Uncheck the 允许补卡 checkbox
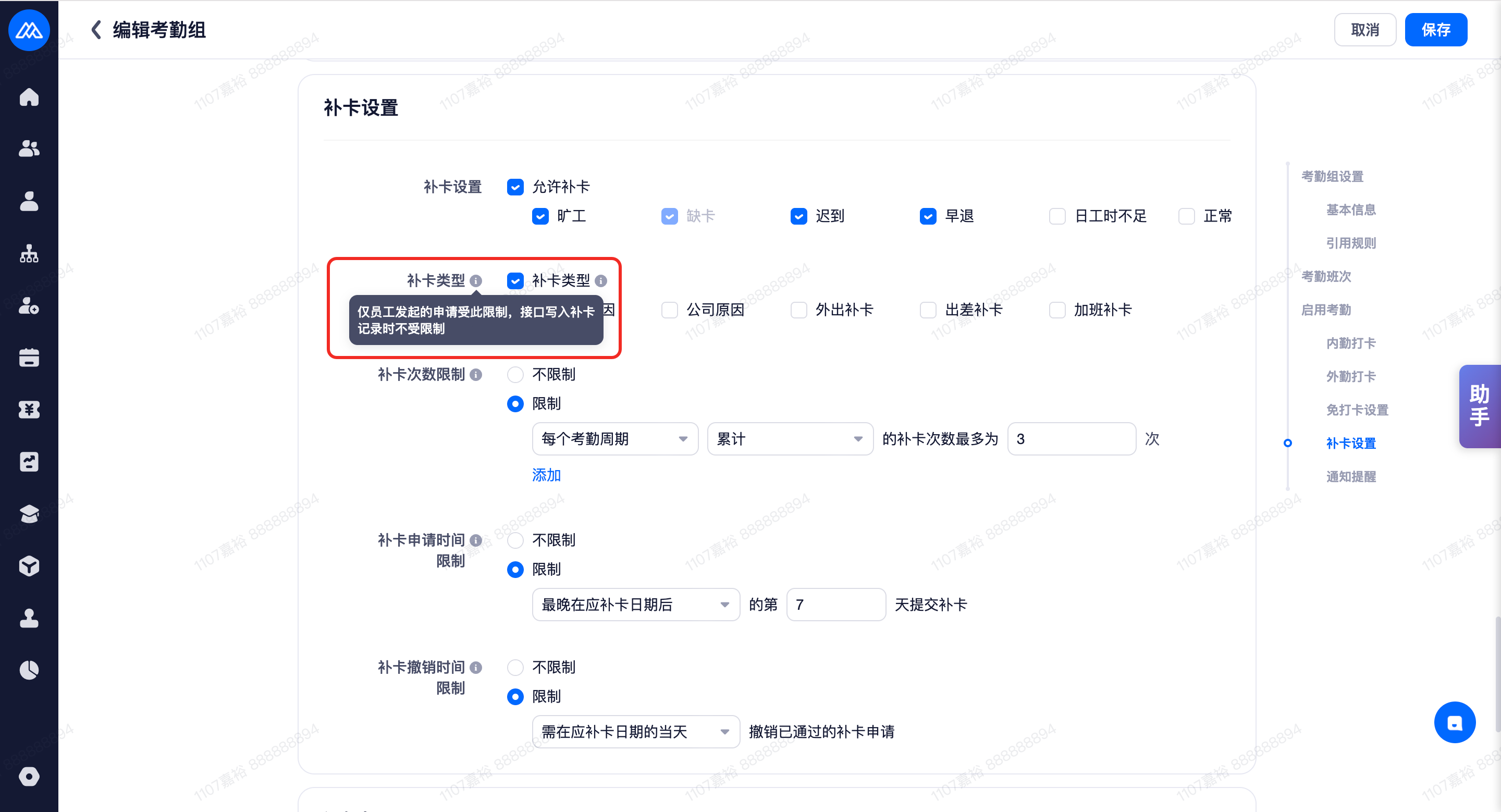 coord(515,187)
